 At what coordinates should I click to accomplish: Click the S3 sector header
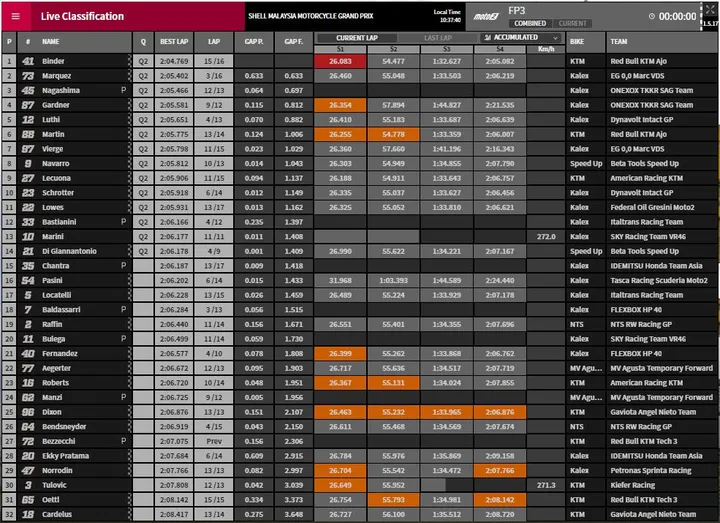[x=447, y=49]
